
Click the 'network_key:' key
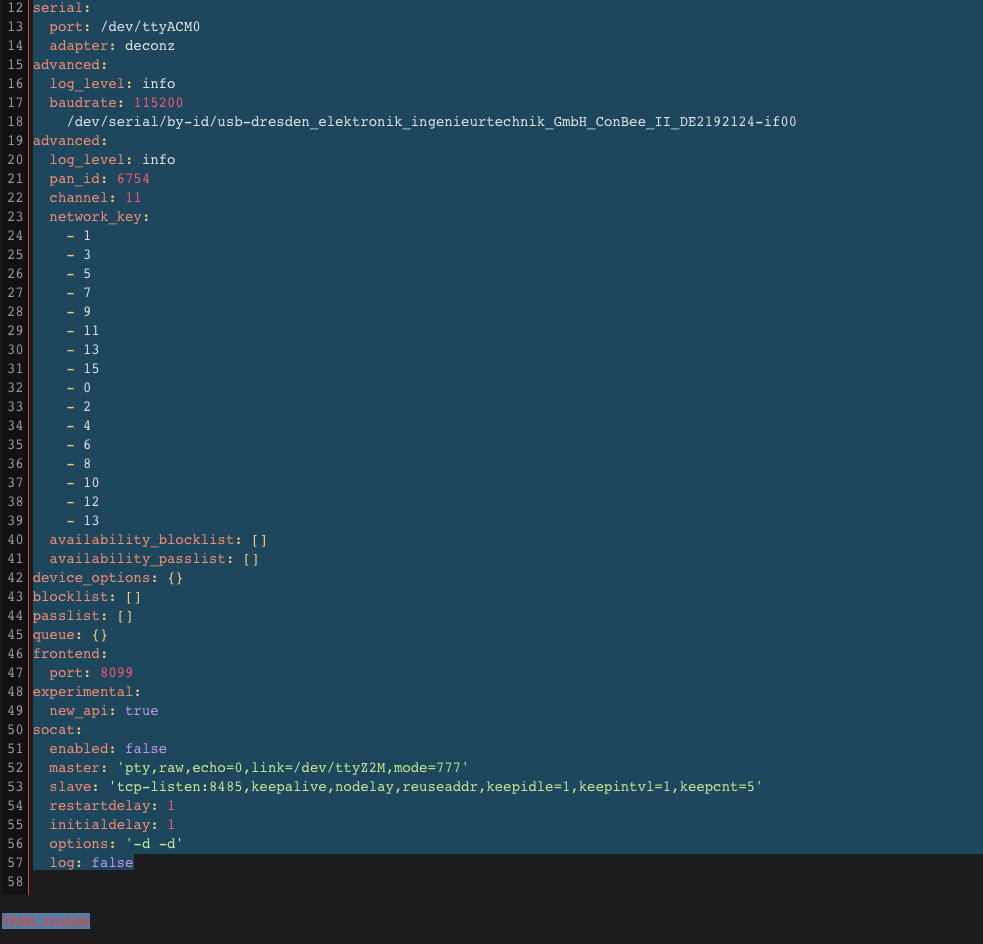tap(99, 217)
